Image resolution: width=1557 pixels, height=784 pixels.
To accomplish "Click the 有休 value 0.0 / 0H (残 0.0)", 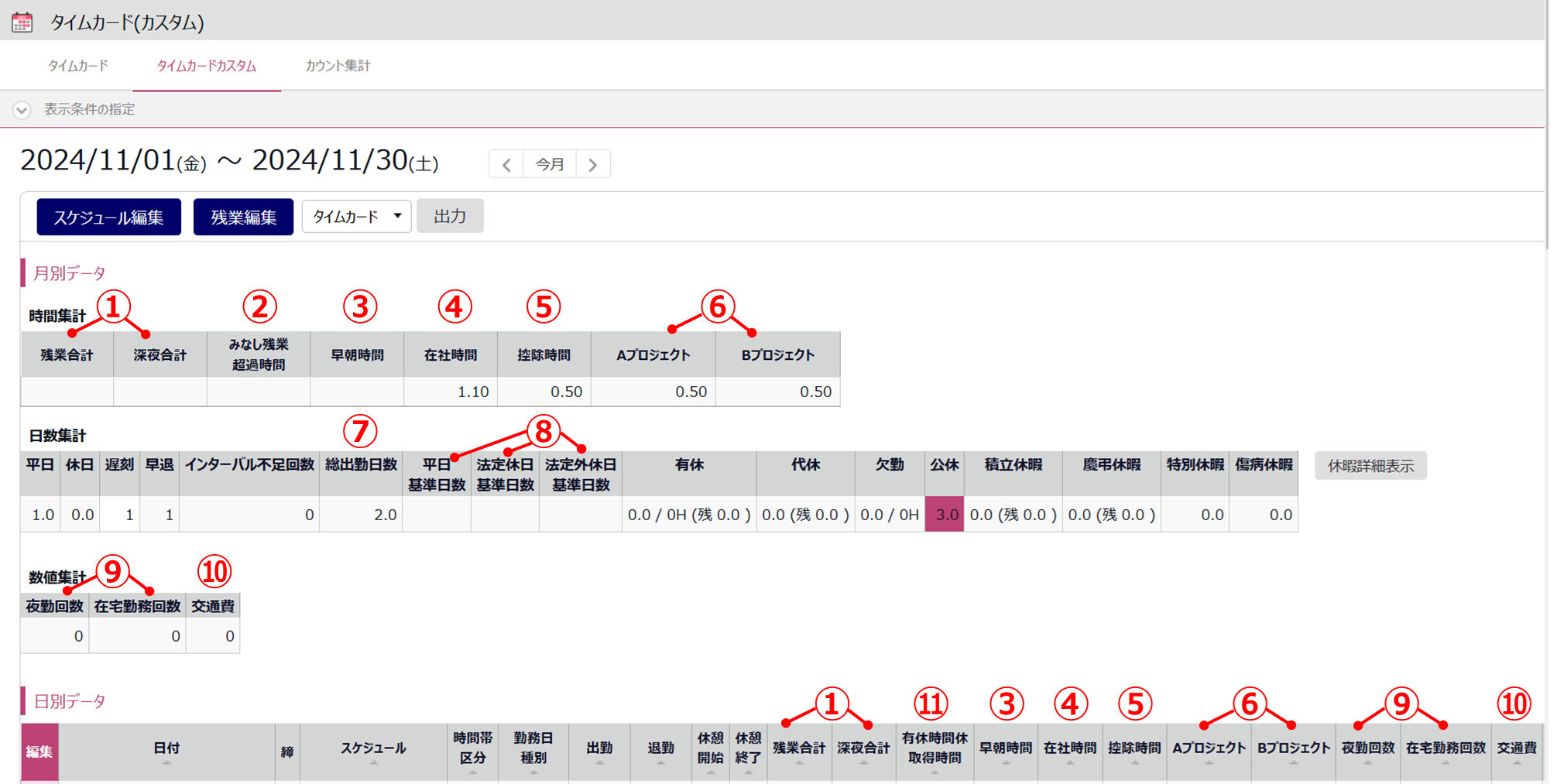I will point(689,515).
